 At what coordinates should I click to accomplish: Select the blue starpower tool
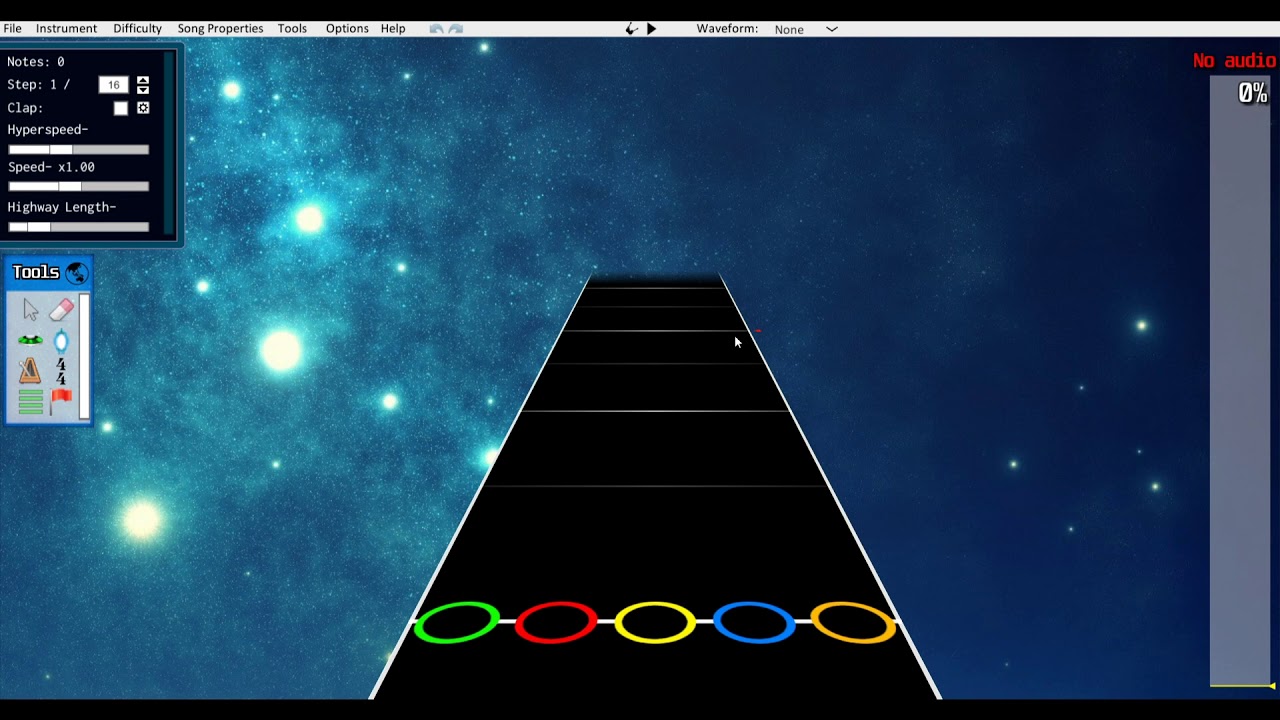pos(61,341)
